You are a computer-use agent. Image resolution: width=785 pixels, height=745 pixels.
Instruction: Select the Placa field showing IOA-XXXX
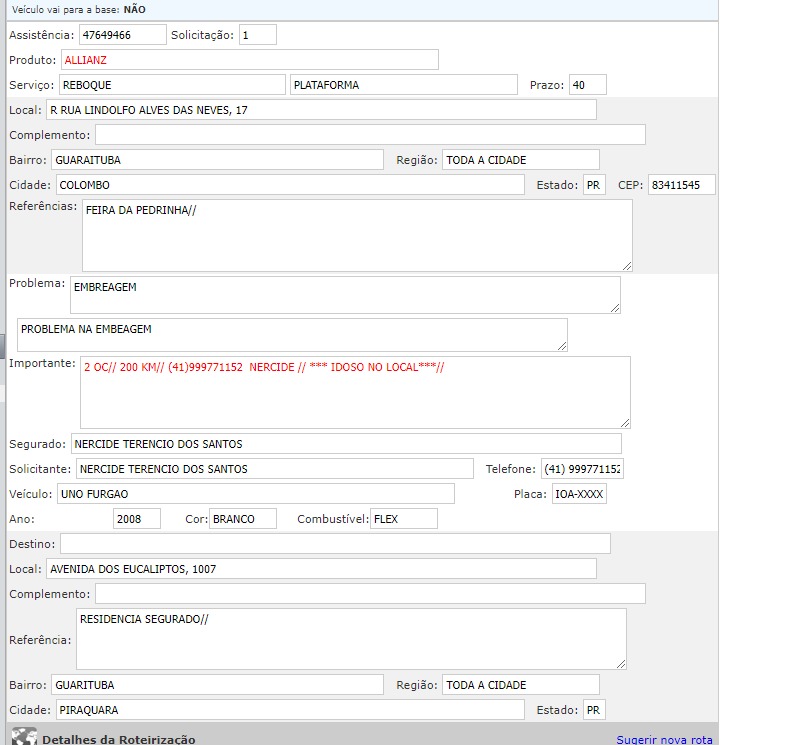579,494
